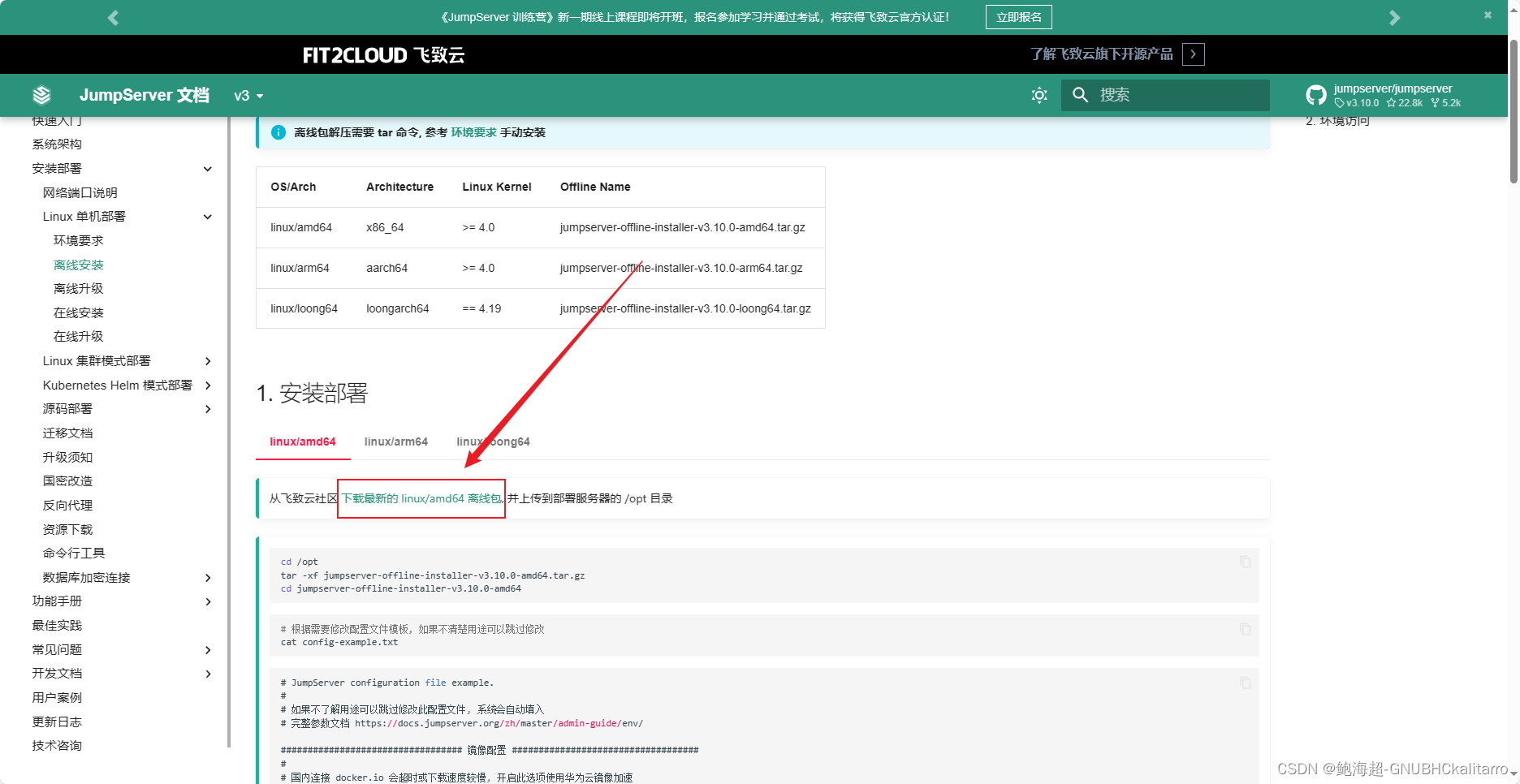Open the jumpserver/jumpserver GitHub repository
Viewport: 1520px width, 784px height.
pyautogui.click(x=1393, y=88)
